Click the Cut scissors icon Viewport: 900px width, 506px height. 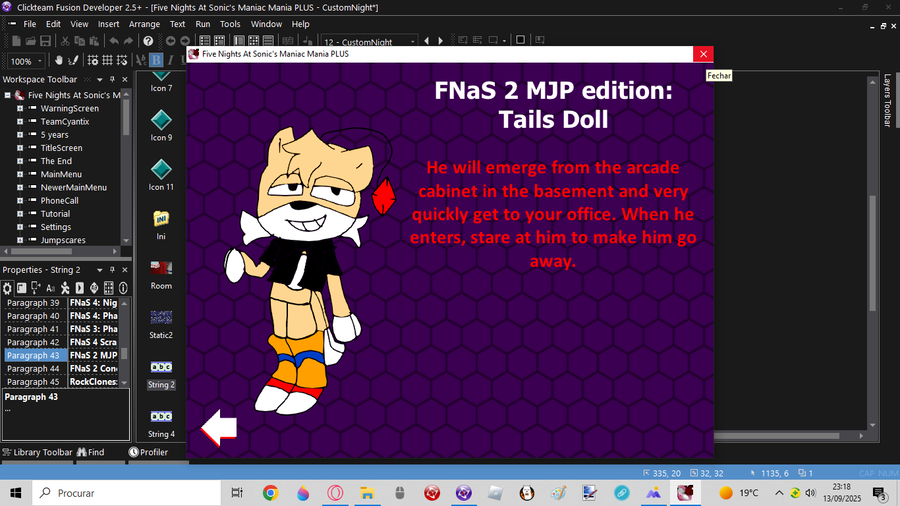click(65, 41)
